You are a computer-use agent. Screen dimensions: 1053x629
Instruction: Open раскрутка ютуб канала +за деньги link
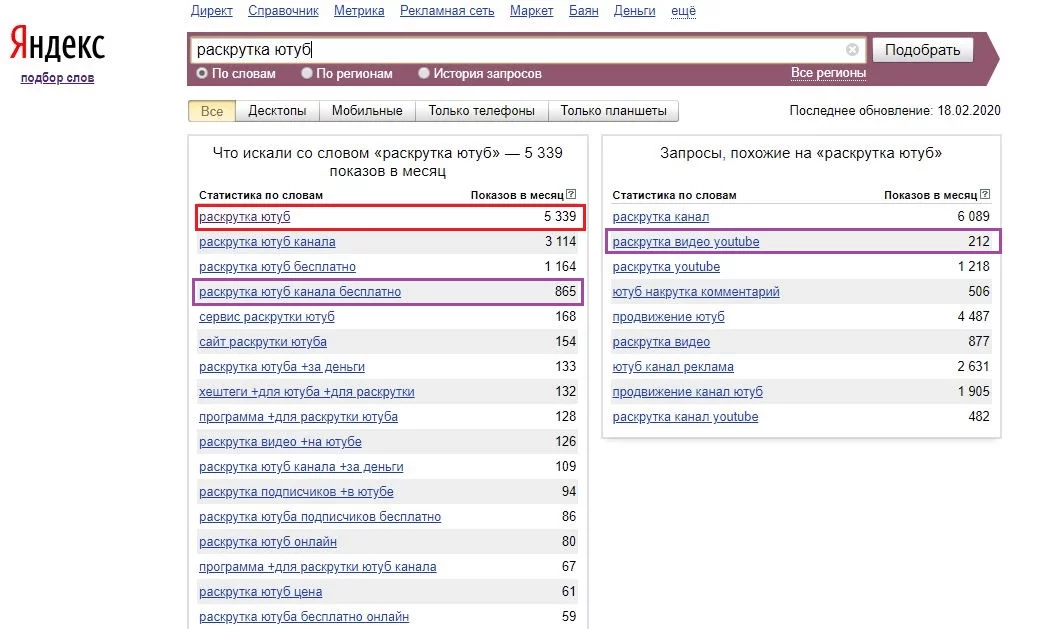[301, 467]
